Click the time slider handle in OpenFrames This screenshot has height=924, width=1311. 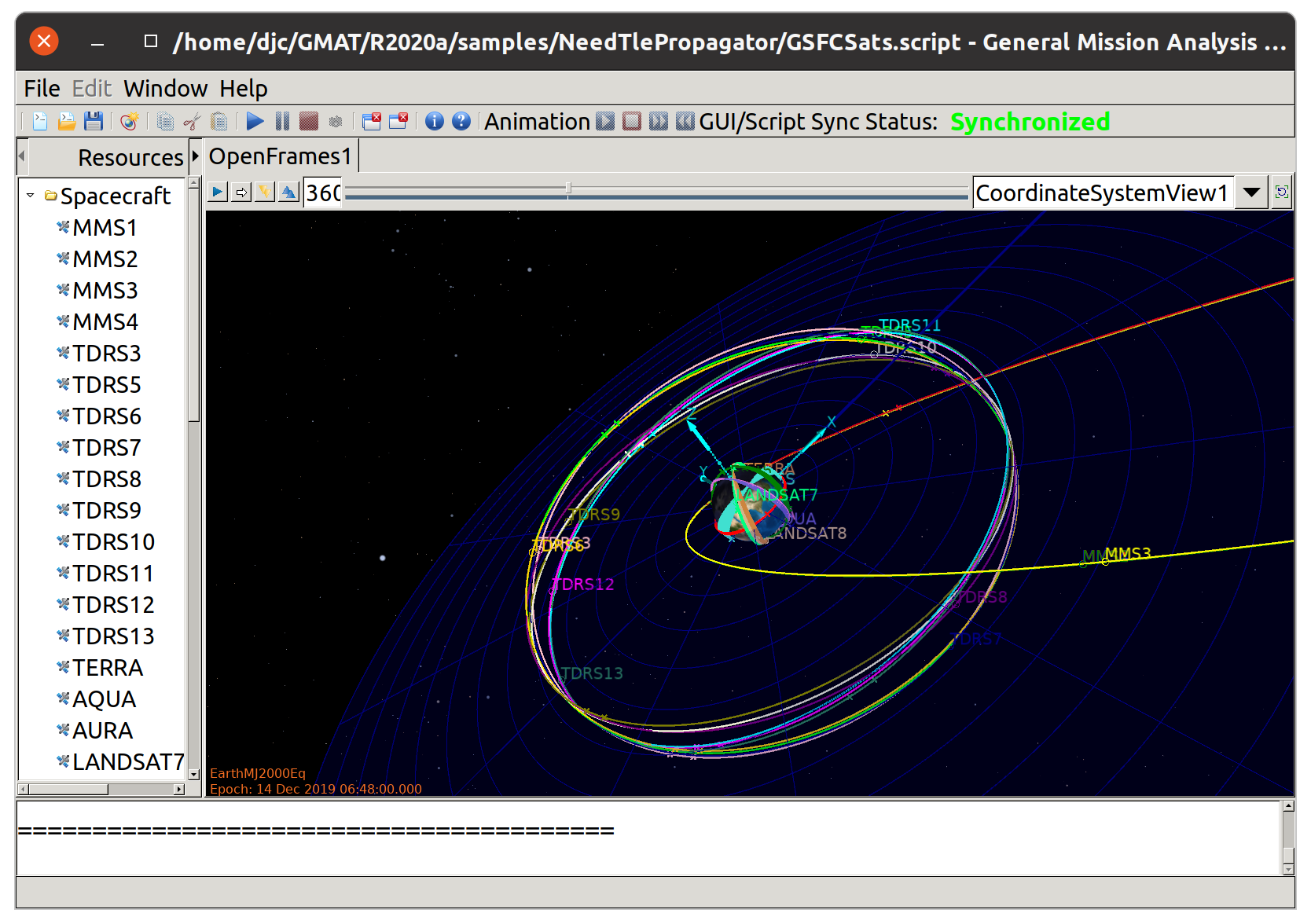[x=568, y=189]
